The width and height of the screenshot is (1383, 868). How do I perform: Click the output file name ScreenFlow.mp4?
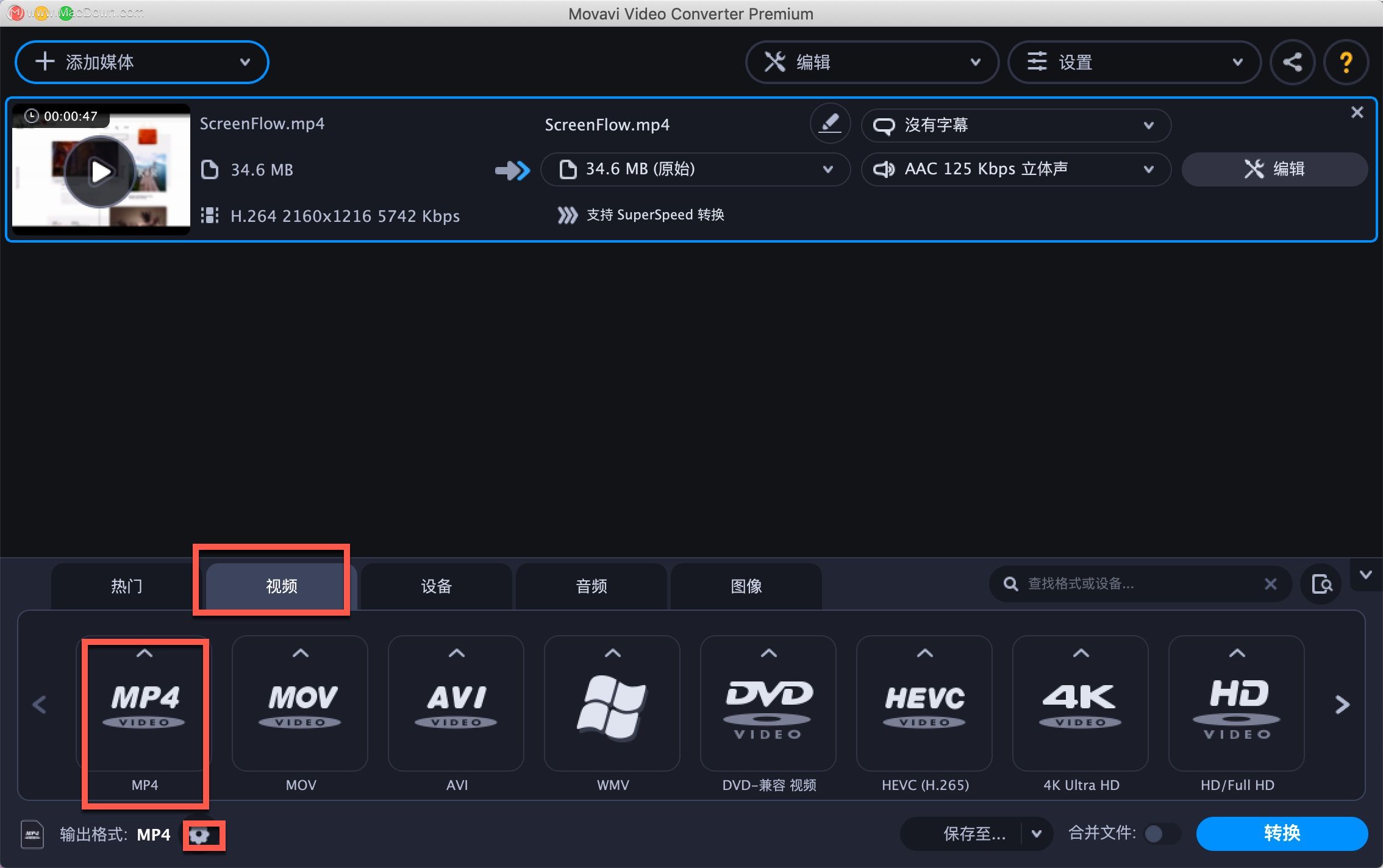point(607,125)
